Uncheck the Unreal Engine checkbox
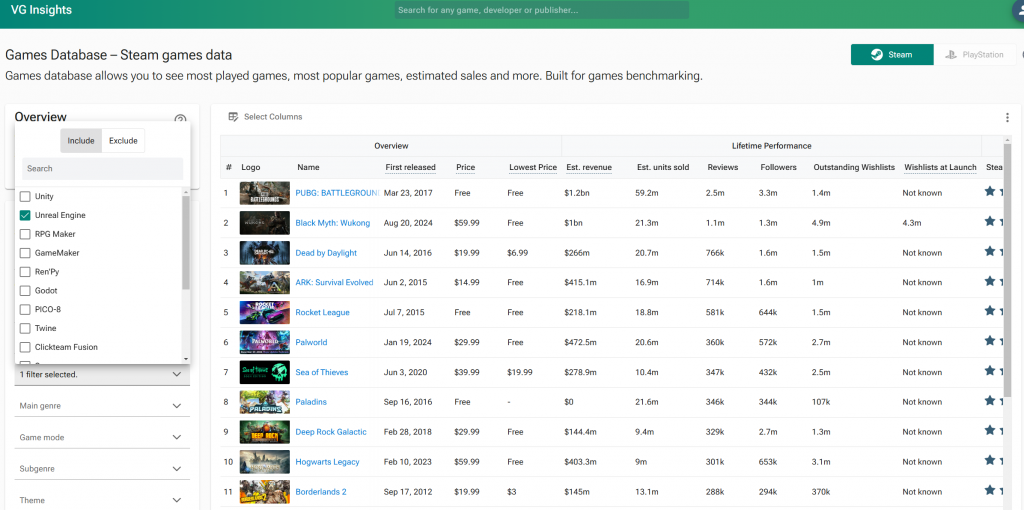This screenshot has height=510, width=1024. pyautogui.click(x=25, y=215)
